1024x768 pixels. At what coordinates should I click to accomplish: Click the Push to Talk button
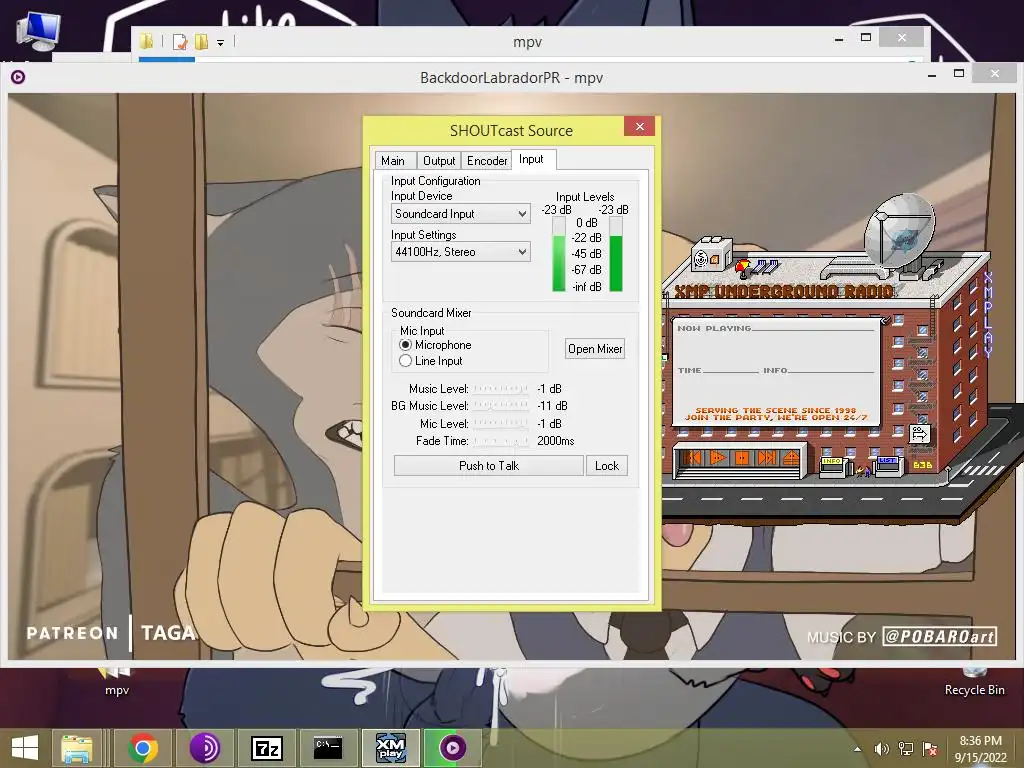[488, 466]
